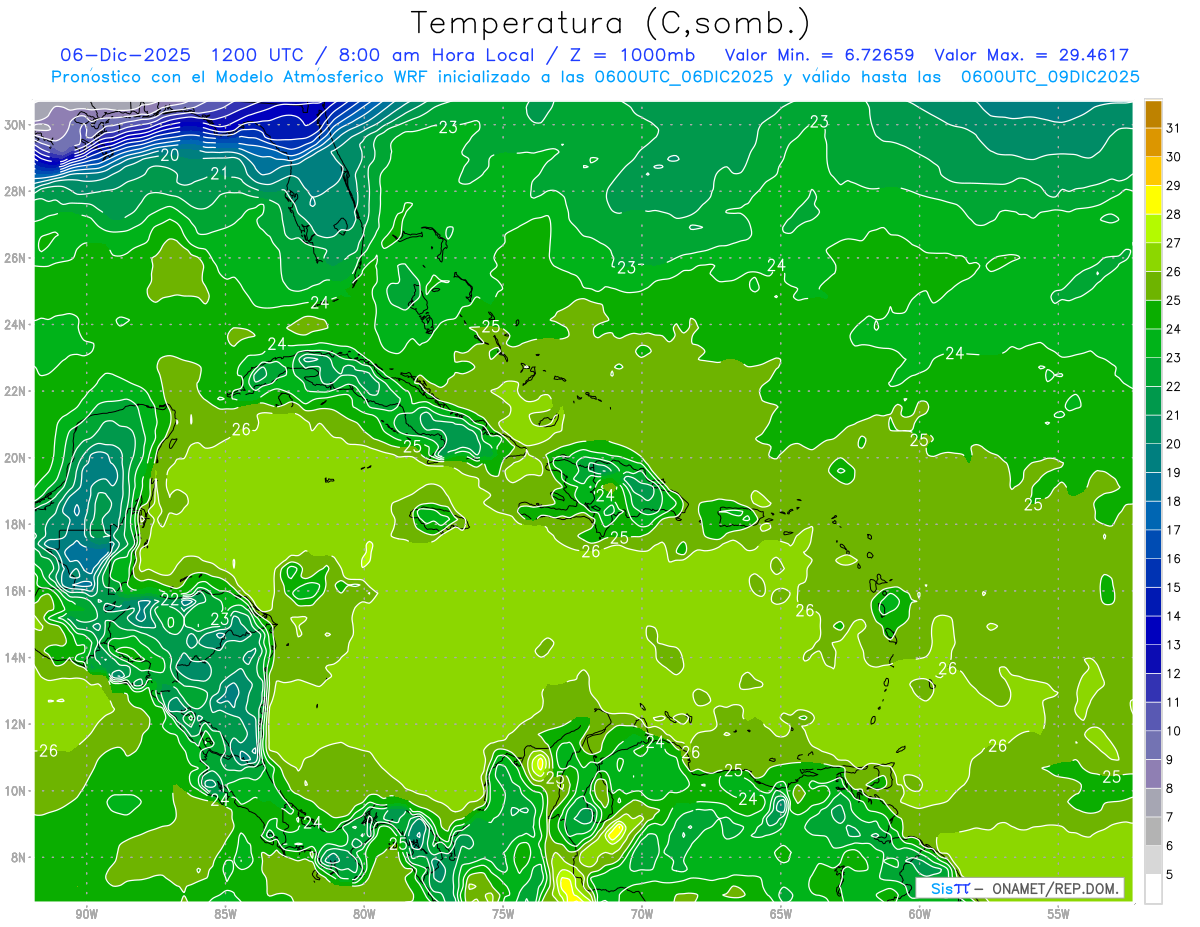
Task: Click the 60W longitude axis label
Action: (920, 914)
